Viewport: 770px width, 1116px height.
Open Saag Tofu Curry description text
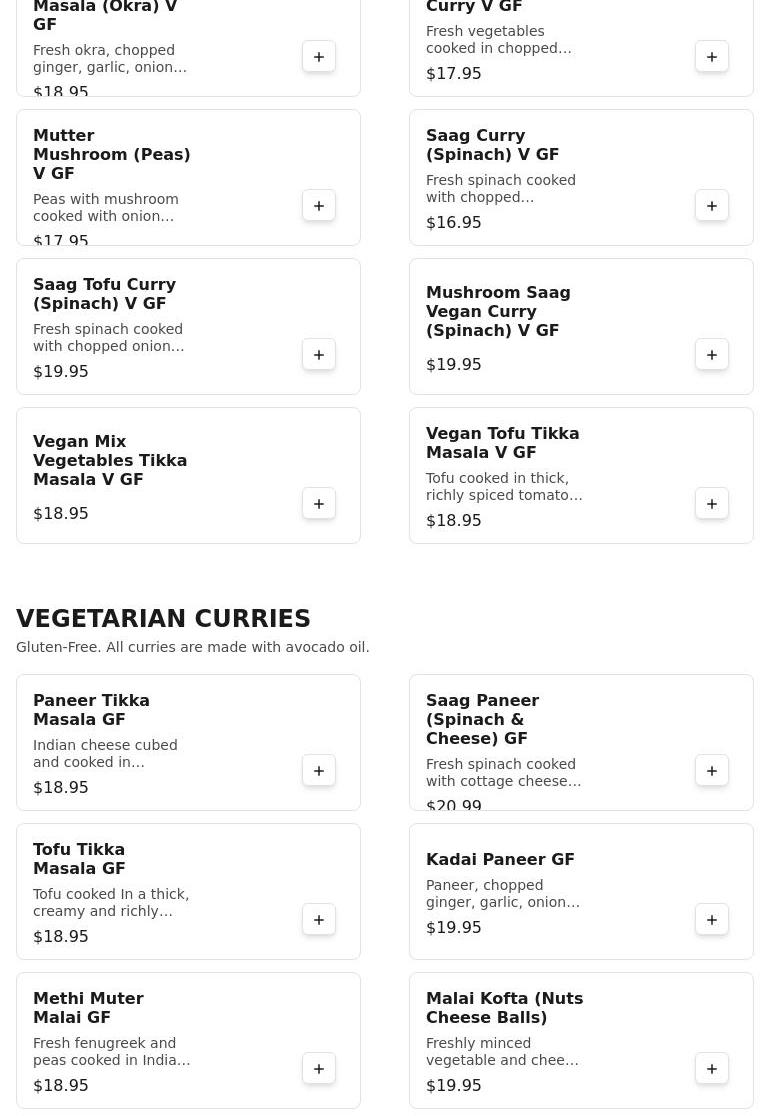tap(108, 337)
